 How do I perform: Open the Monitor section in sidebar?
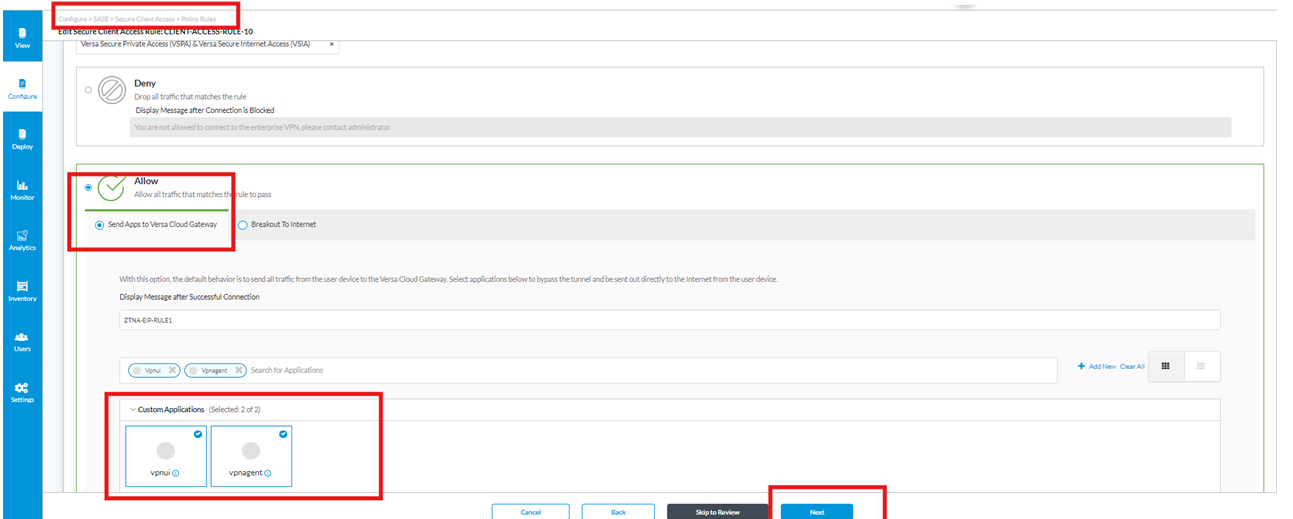pyautogui.click(x=22, y=190)
